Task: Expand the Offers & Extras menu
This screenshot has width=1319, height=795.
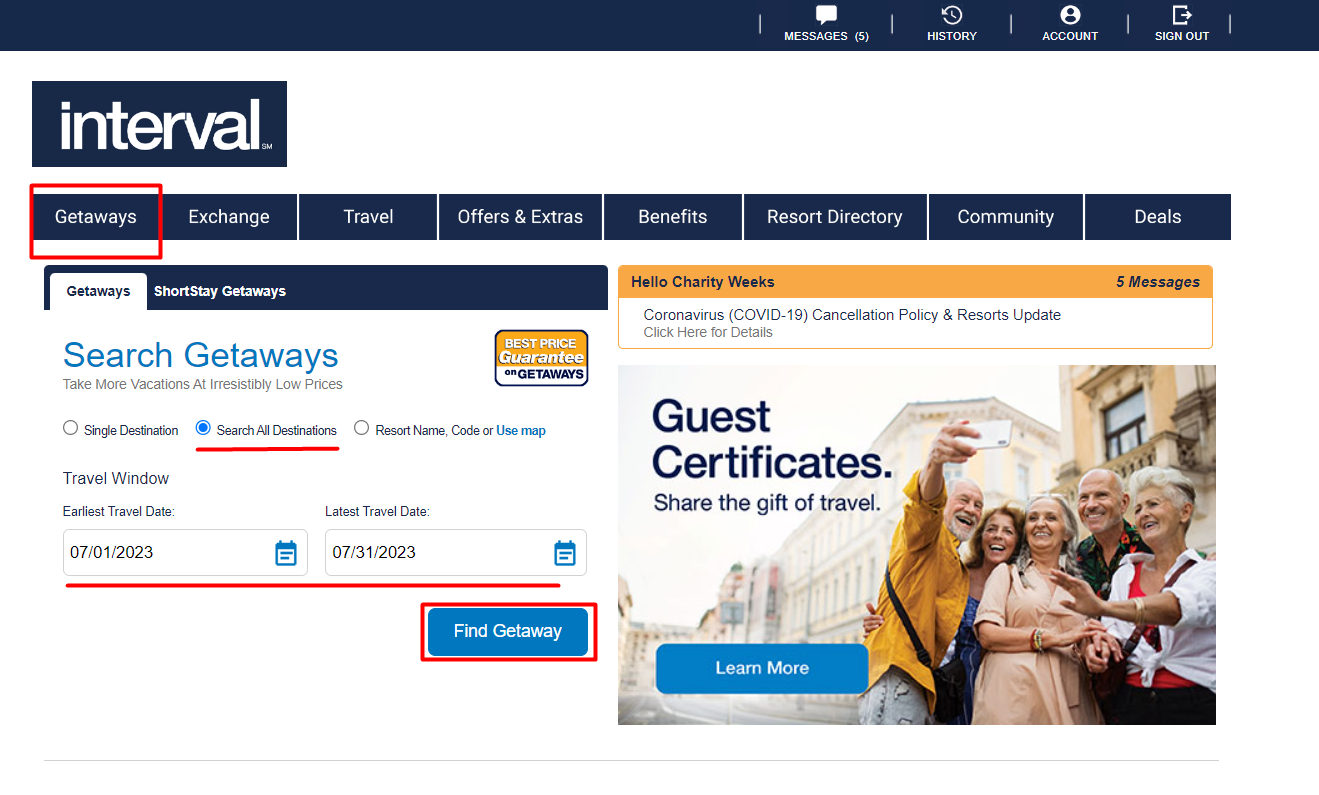Action: coord(520,217)
